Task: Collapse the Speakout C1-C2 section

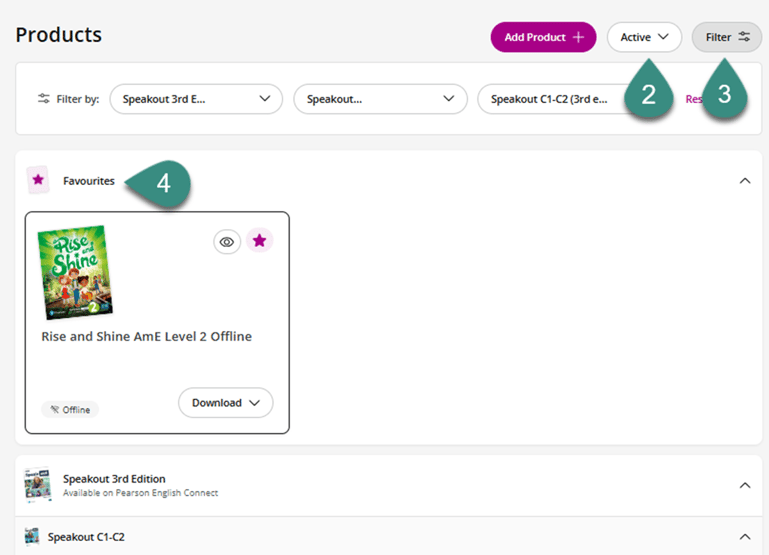Action: click(744, 537)
